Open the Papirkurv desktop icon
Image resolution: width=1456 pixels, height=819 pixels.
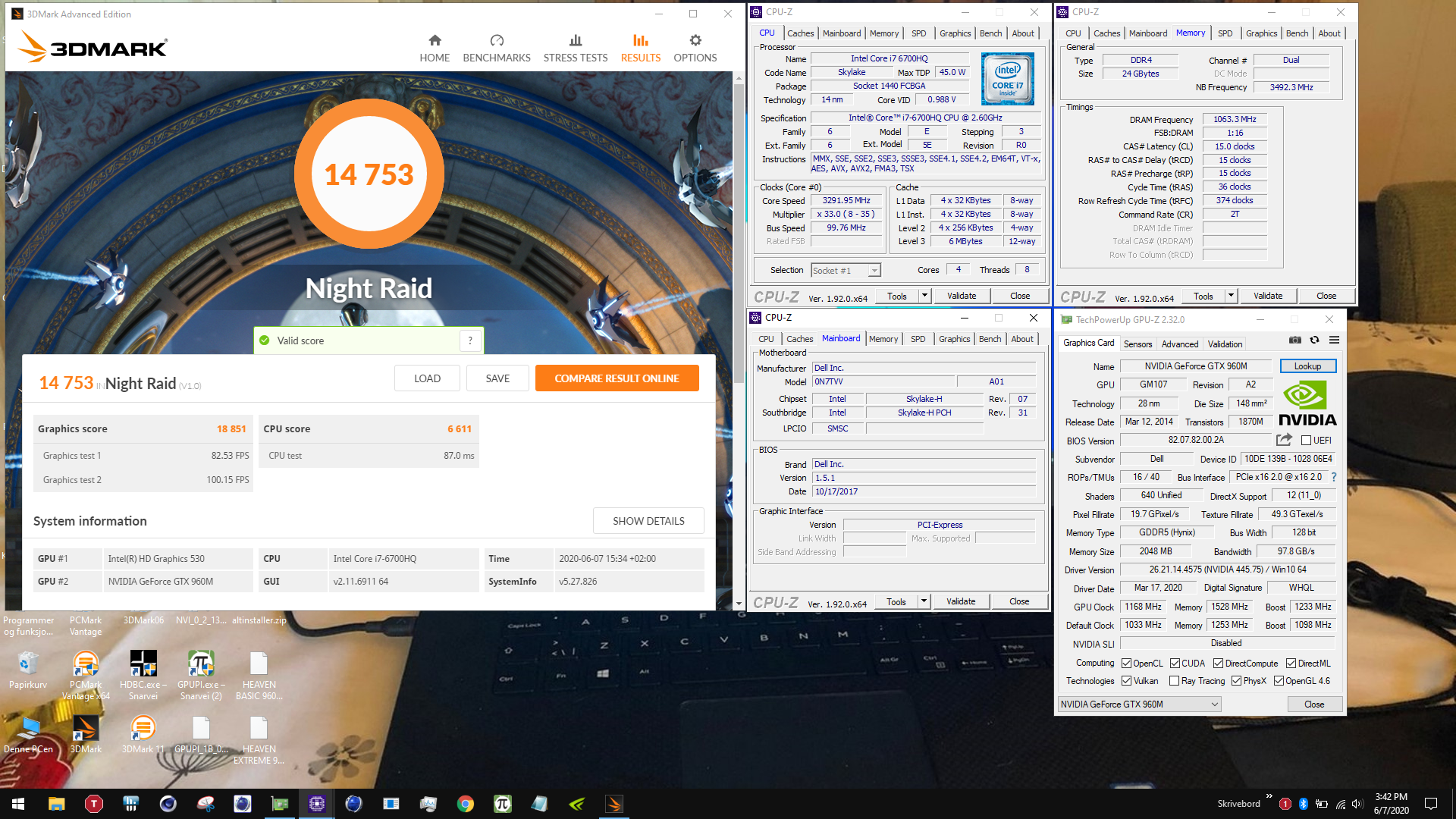pyautogui.click(x=28, y=670)
